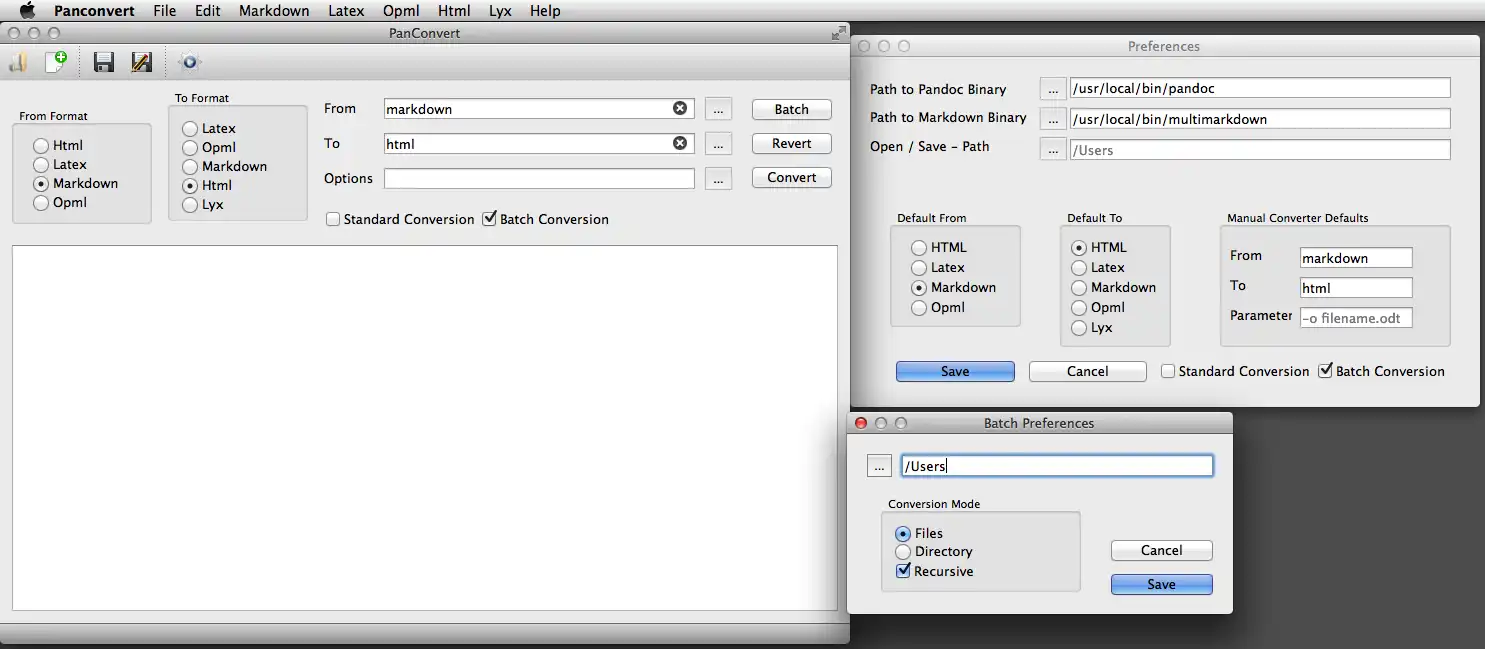Browse From formats with the ellipsis button
The width and height of the screenshot is (1485, 649).
(x=719, y=109)
